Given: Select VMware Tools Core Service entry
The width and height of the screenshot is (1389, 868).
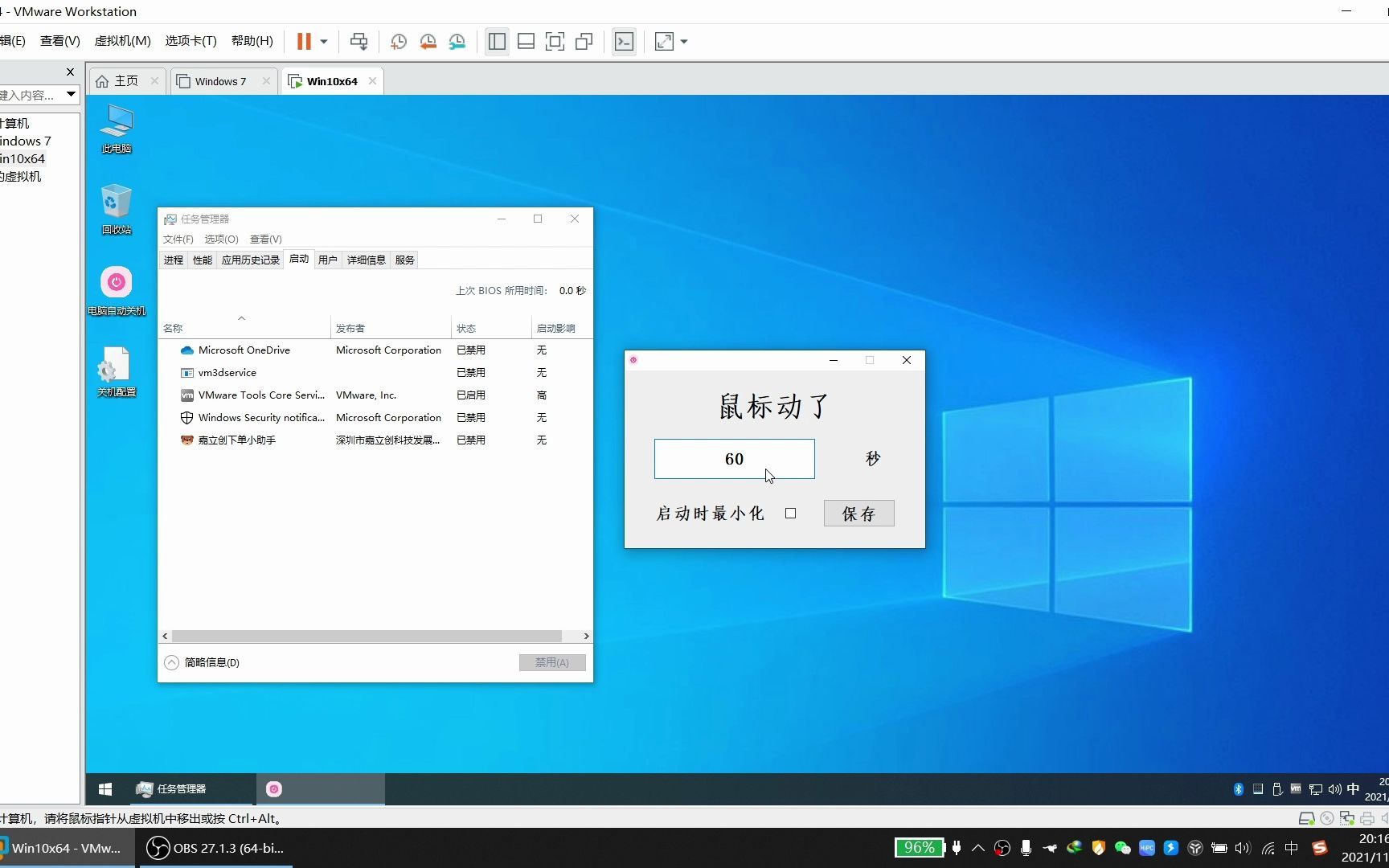Looking at the screenshot, I should point(375,395).
